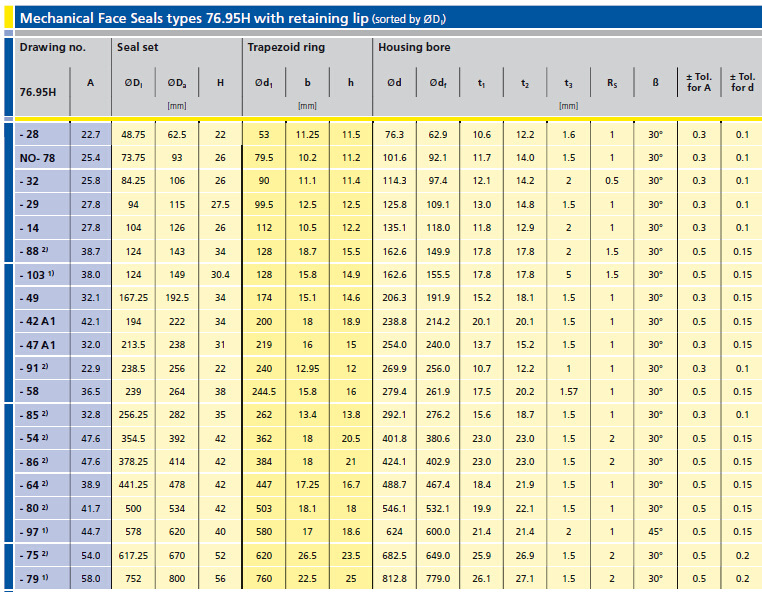
Task: Select drawing number row '- 80 2)'
Action: (x=34, y=508)
